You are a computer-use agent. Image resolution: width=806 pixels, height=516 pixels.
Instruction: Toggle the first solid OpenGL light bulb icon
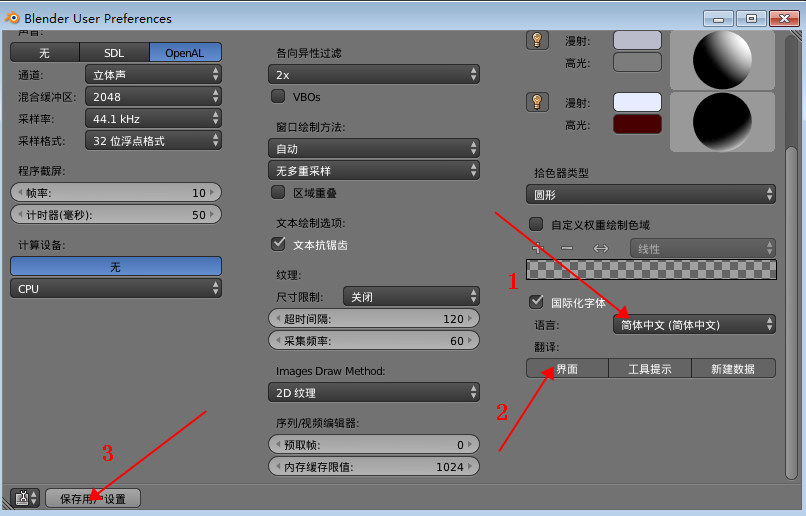pyautogui.click(x=538, y=40)
